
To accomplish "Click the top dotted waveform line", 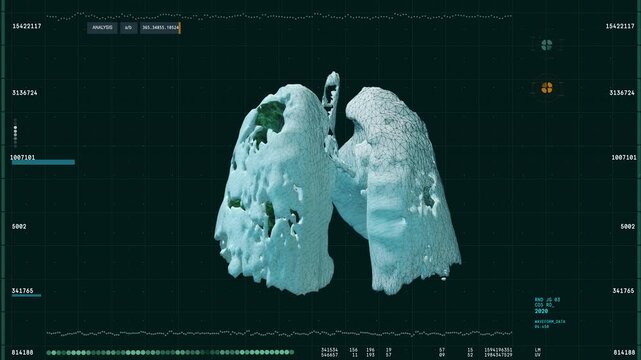I will [279, 16].
